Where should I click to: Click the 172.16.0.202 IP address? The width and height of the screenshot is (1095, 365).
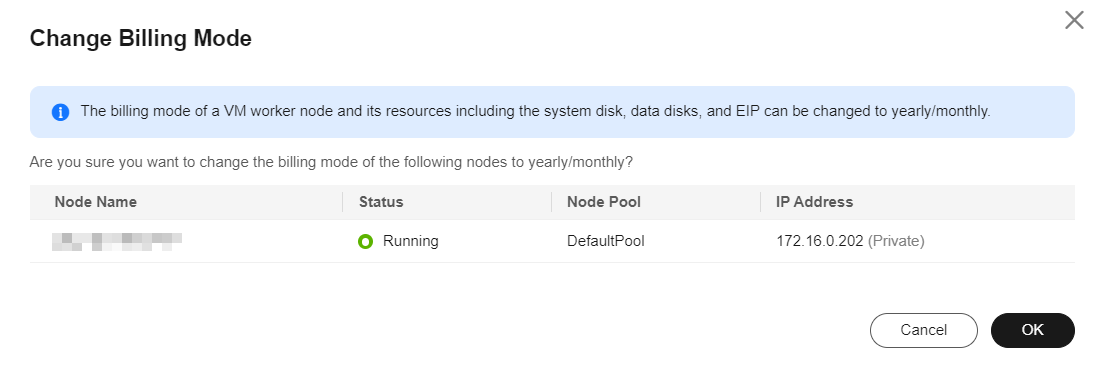pyautogui.click(x=820, y=241)
